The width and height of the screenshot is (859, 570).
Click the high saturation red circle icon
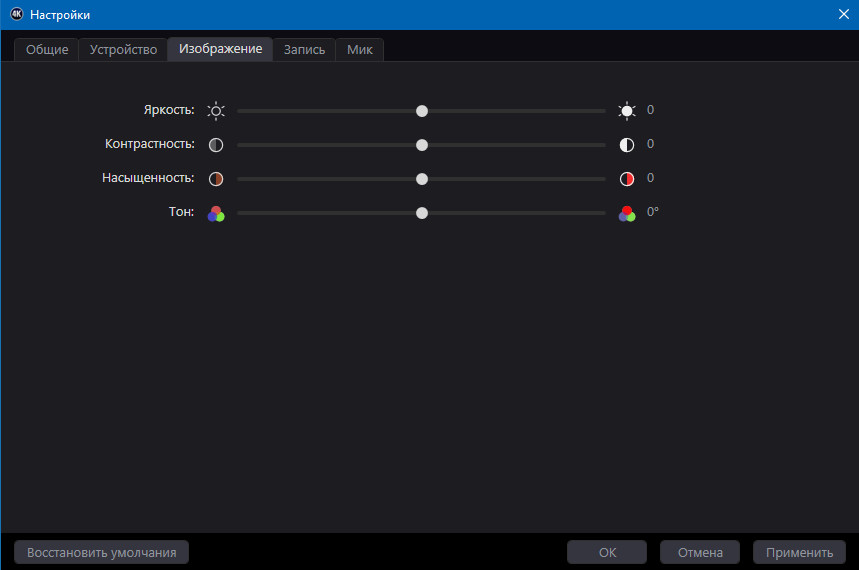click(627, 179)
